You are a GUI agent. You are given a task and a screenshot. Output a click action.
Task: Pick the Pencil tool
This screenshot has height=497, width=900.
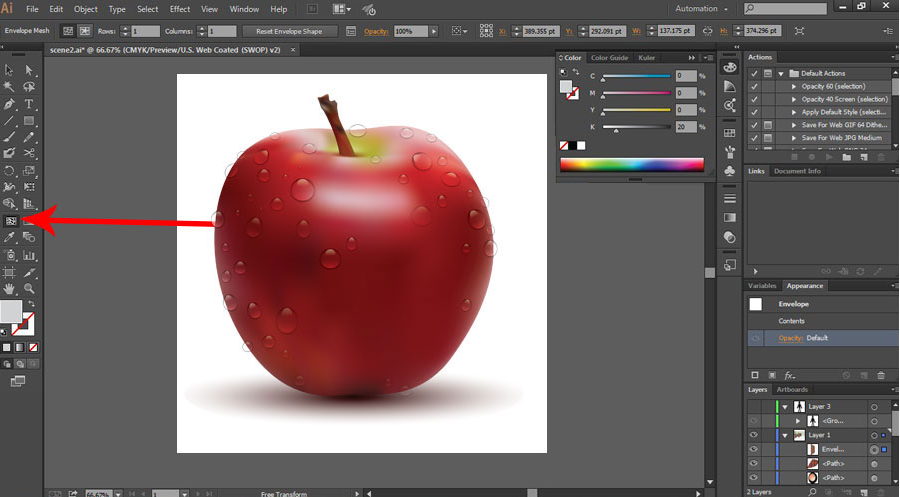[29, 137]
